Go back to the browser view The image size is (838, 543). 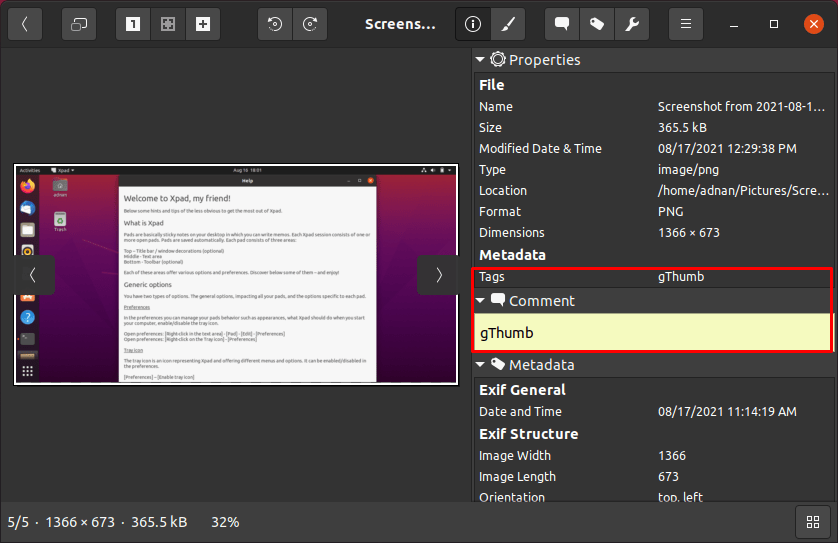[25, 24]
